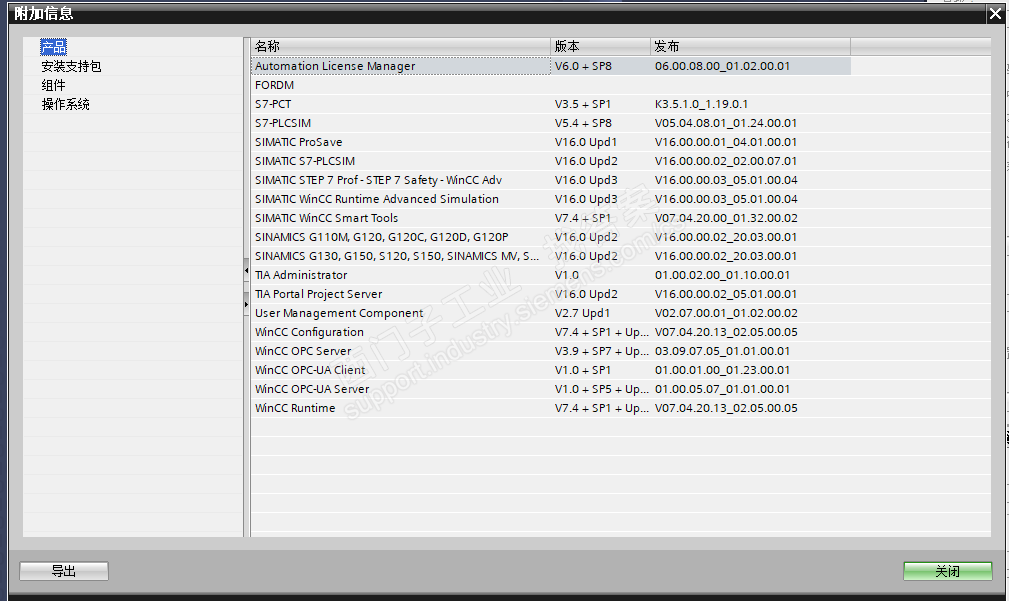Click the green 关闭 button
The width and height of the screenshot is (1009, 601).
pyautogui.click(x=947, y=571)
